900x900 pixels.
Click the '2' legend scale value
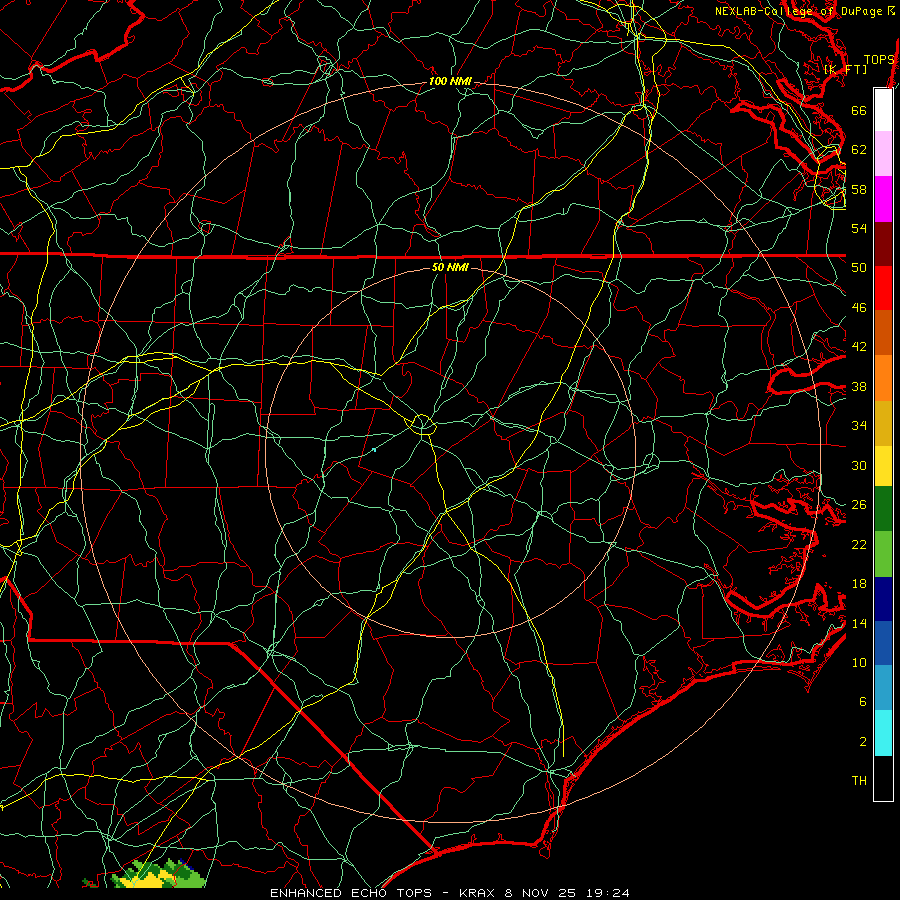863,741
